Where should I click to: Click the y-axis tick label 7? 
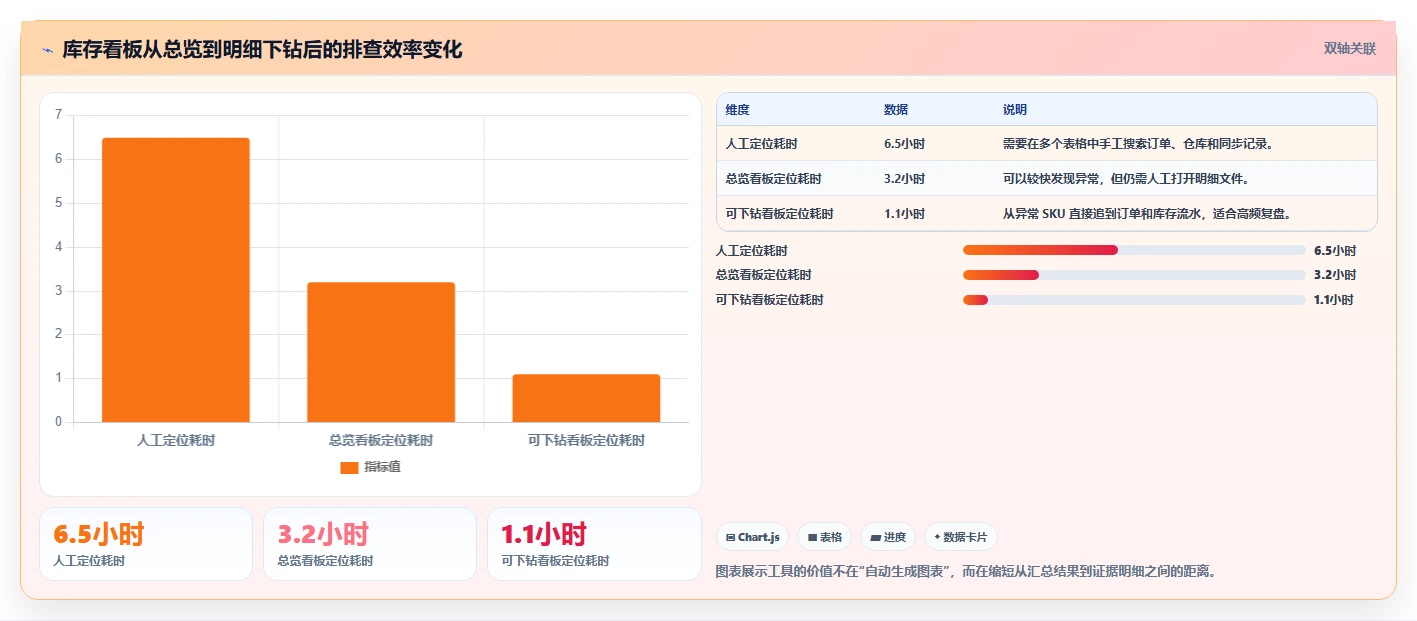(58, 115)
